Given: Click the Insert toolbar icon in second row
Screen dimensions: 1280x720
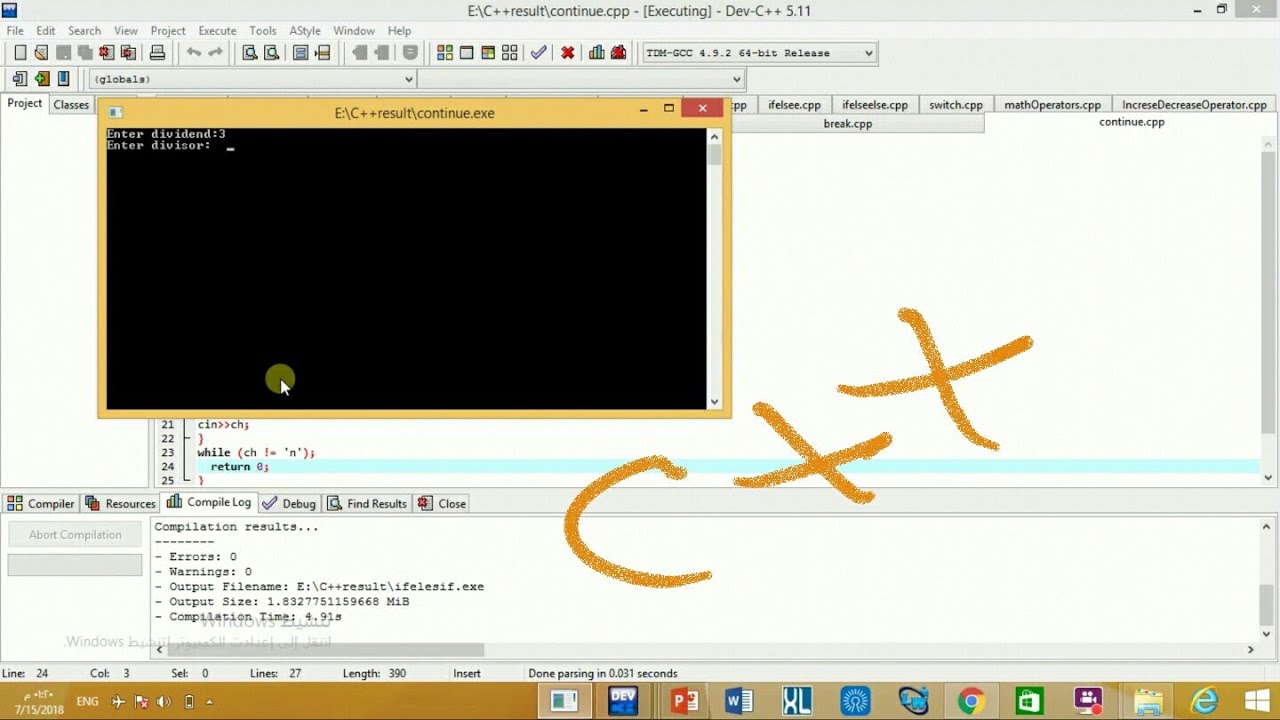Looking at the screenshot, I should (x=20, y=79).
